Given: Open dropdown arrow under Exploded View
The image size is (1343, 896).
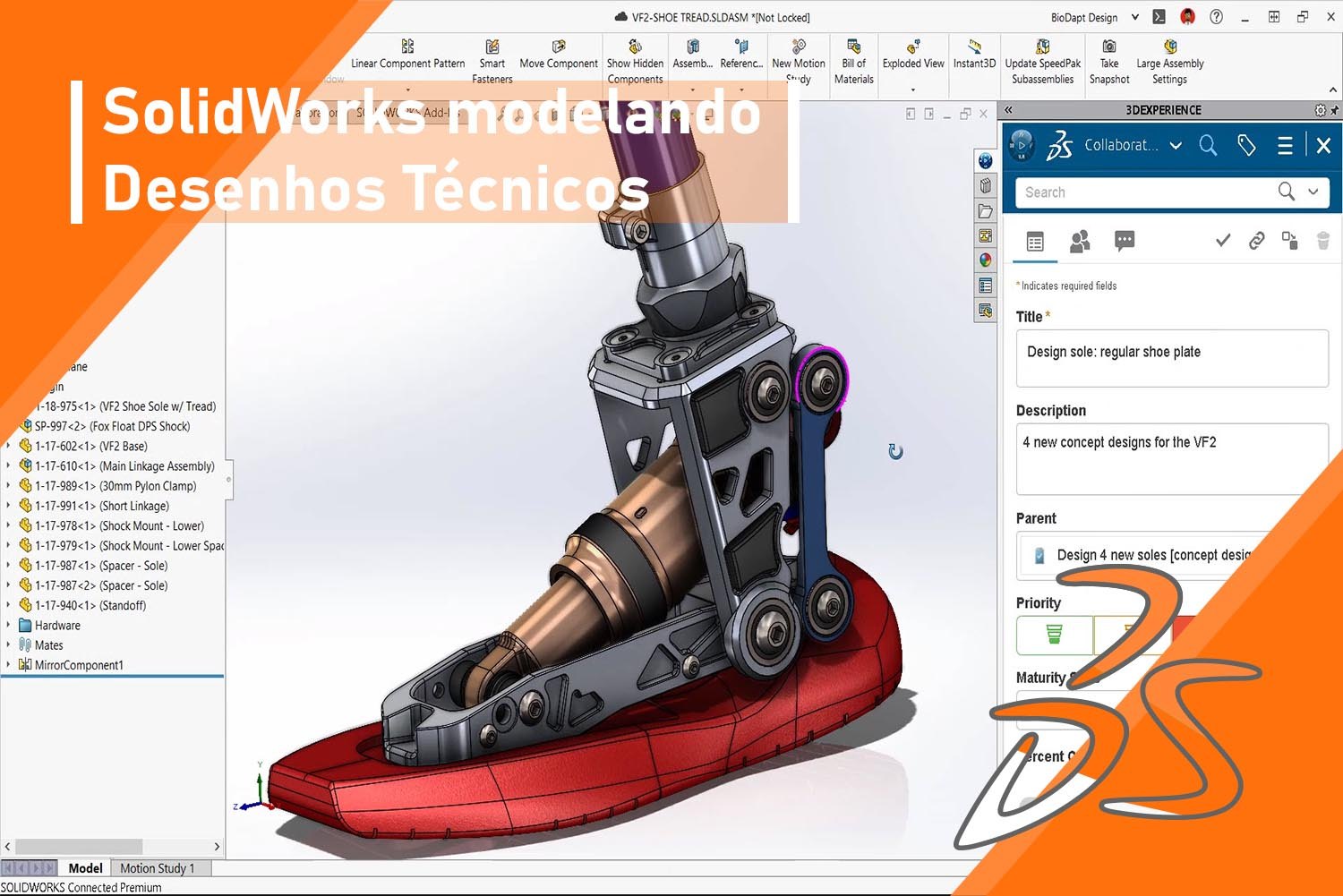Looking at the screenshot, I should coord(913,90).
